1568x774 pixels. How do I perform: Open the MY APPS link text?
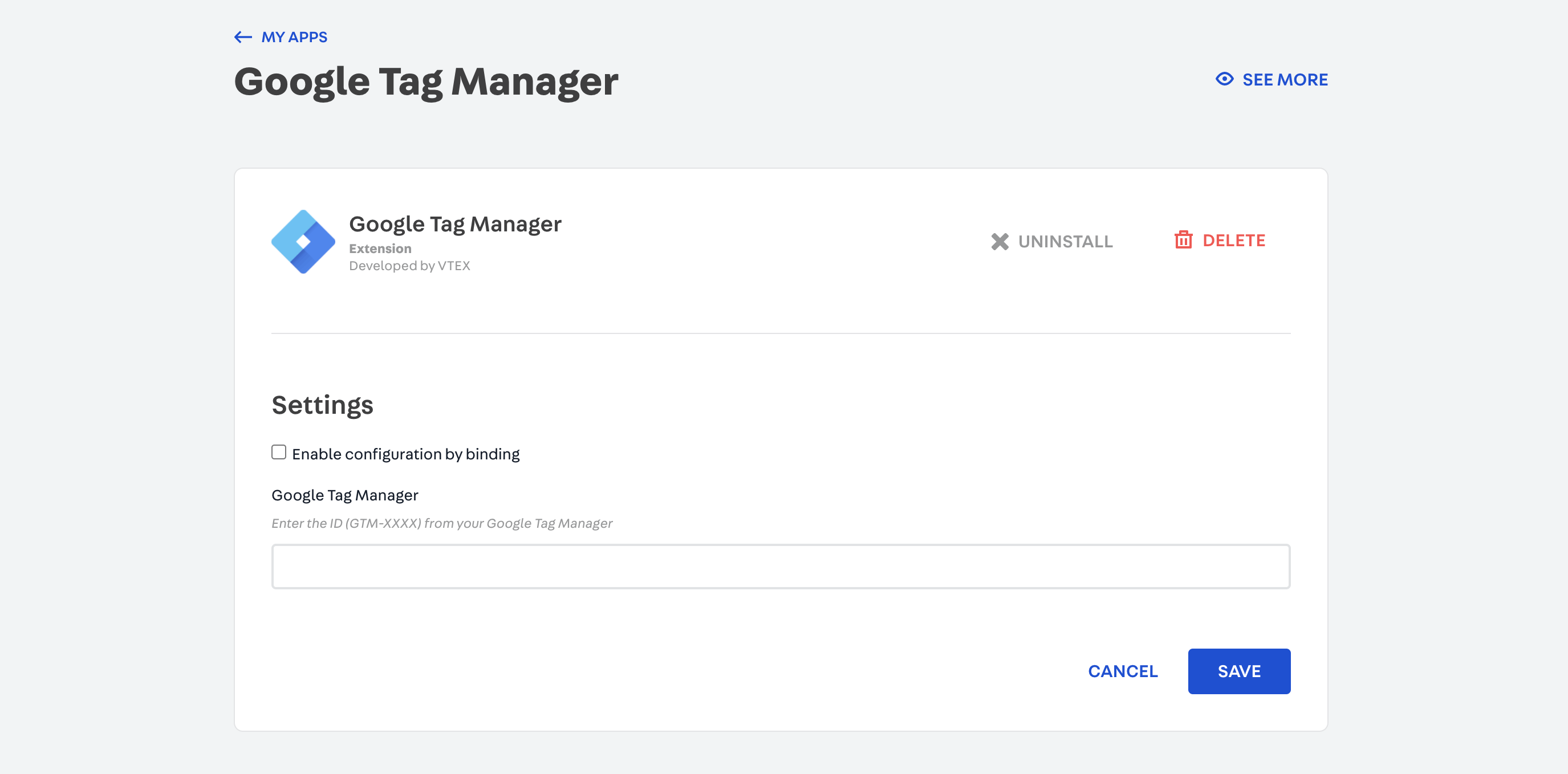[x=294, y=37]
